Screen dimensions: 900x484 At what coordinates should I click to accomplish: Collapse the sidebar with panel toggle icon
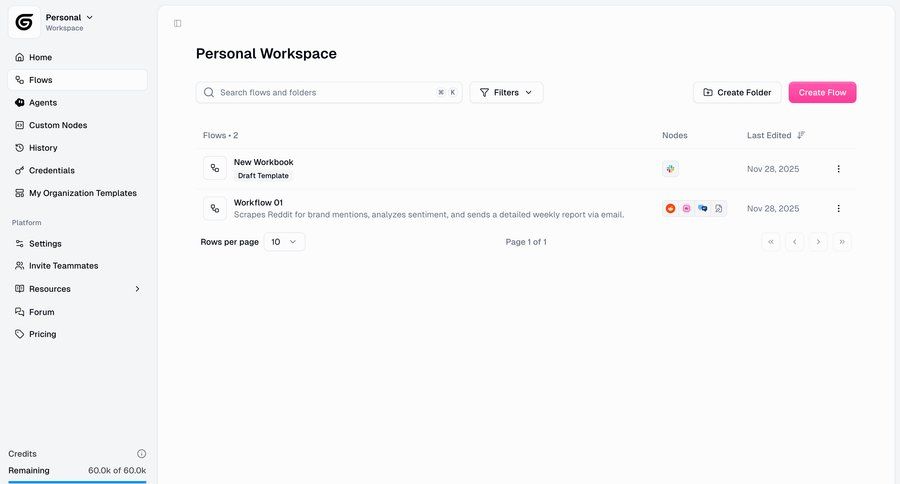(177, 24)
